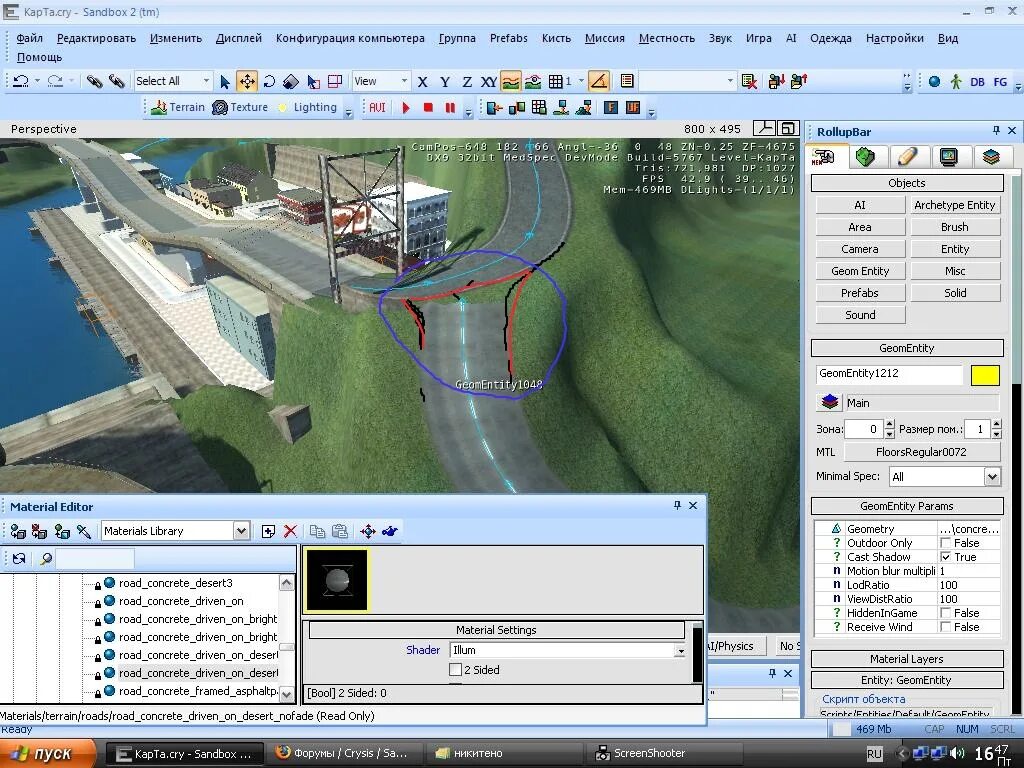Pause playback with red pause icon

(450, 108)
